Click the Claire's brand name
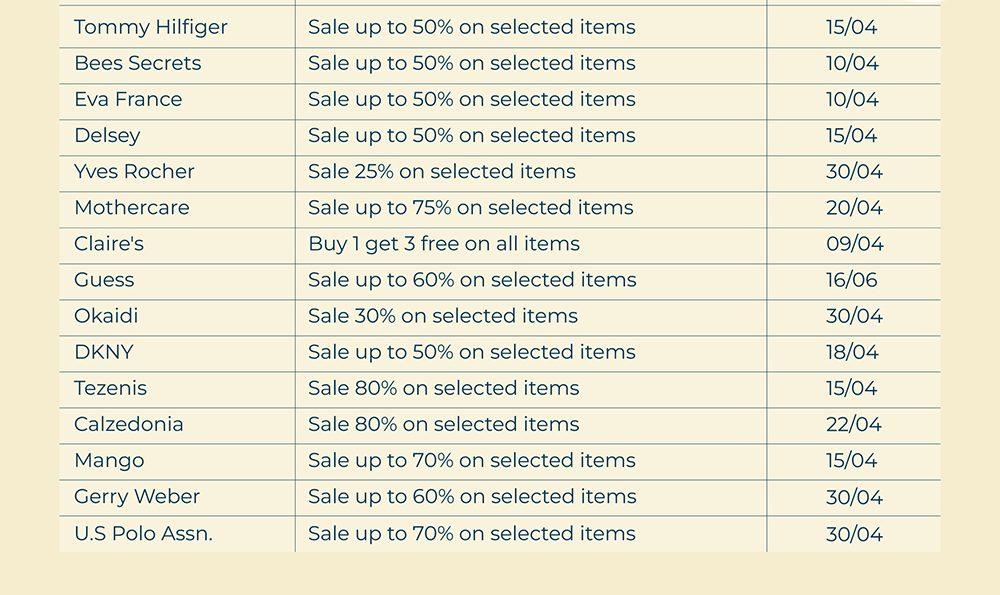 (x=109, y=243)
